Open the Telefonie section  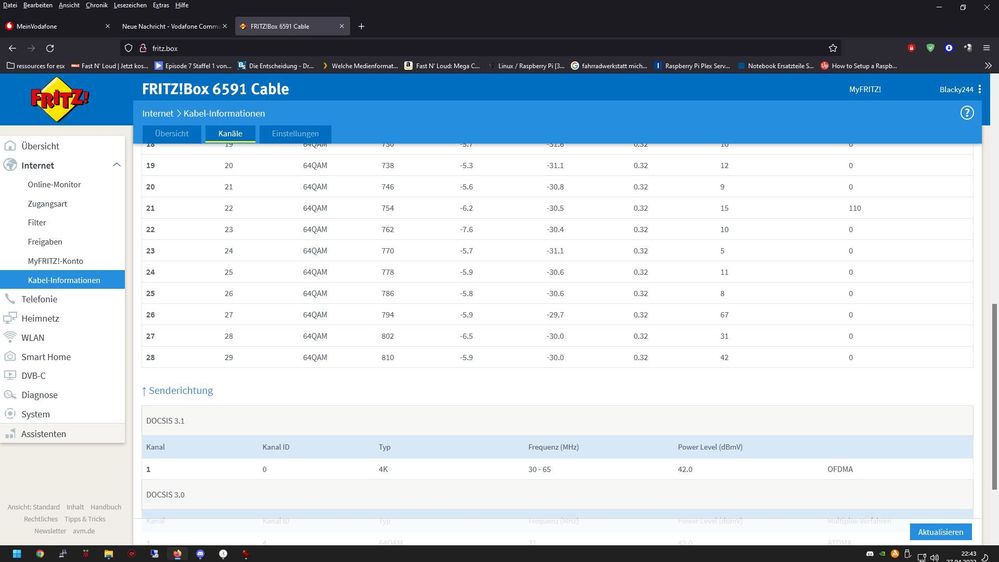tap(40, 299)
